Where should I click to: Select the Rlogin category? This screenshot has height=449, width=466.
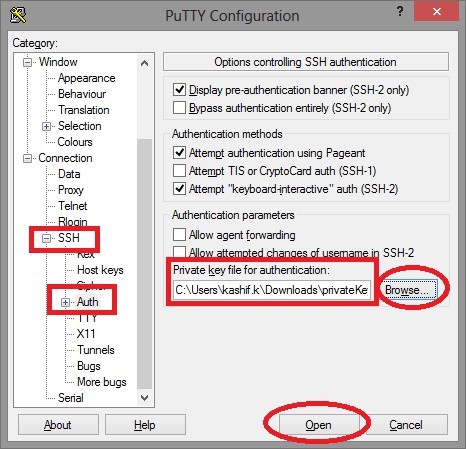pos(73,222)
